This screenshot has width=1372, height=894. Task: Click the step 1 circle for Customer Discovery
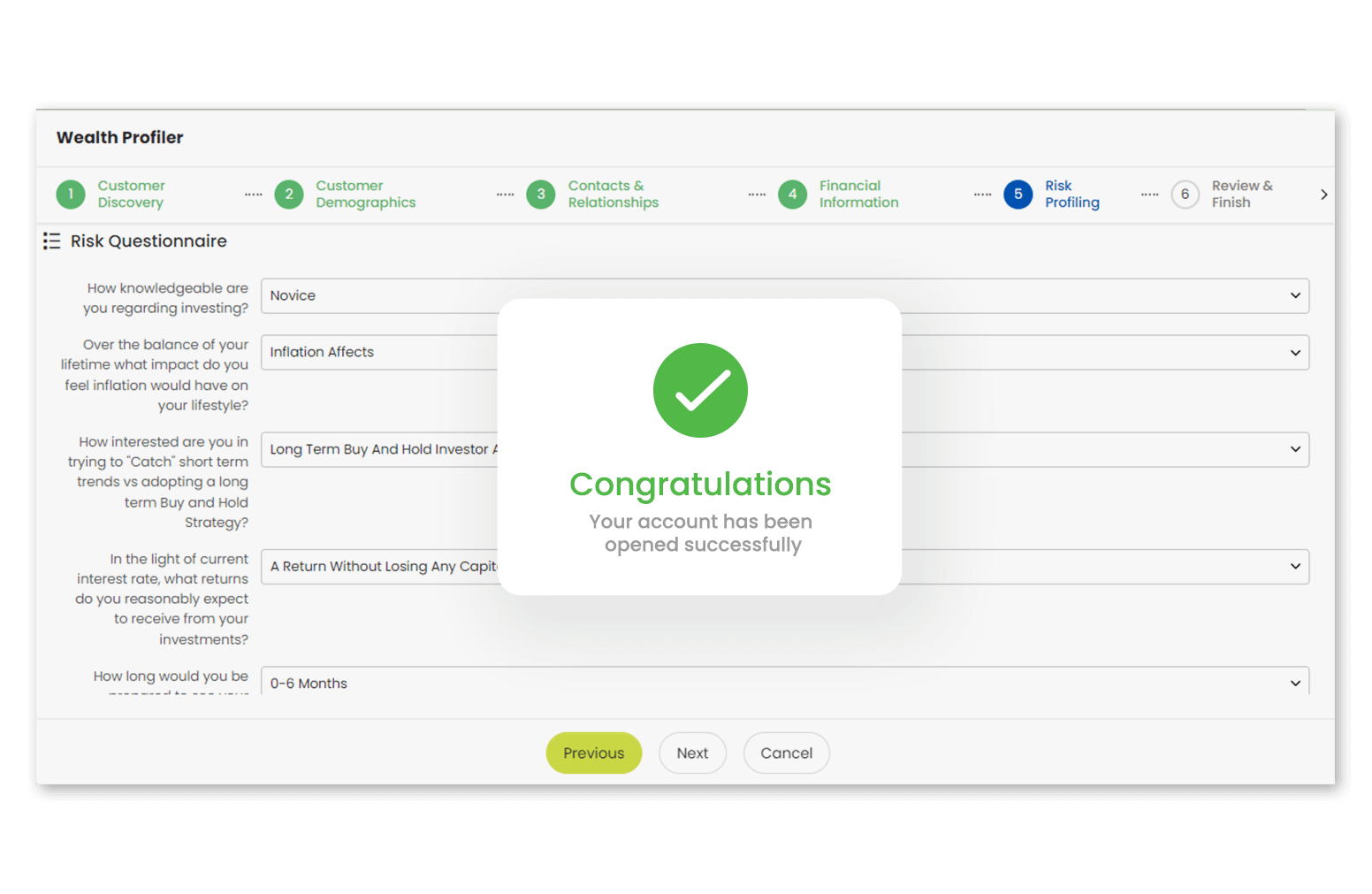(71, 195)
